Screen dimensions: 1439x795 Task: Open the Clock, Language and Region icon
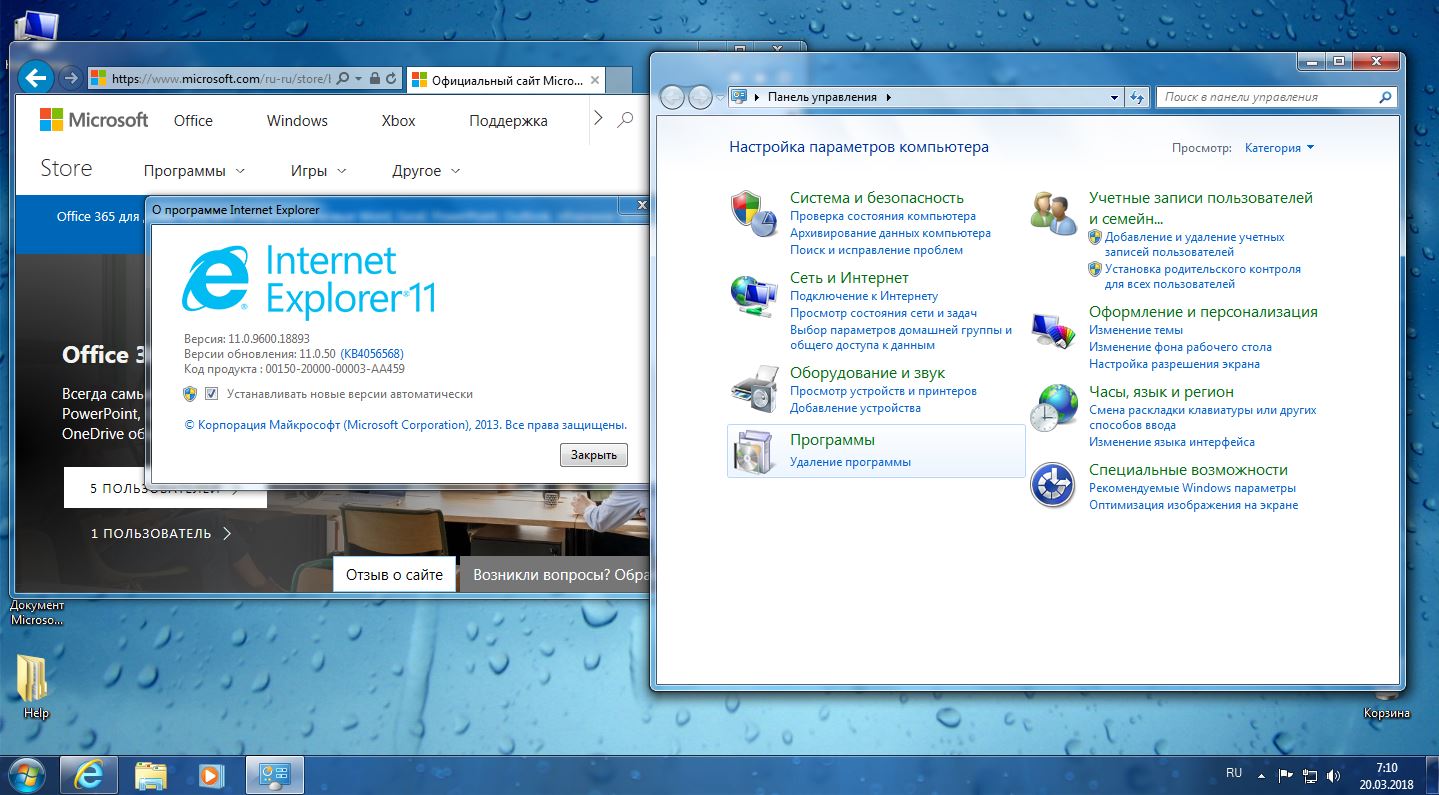(1053, 407)
